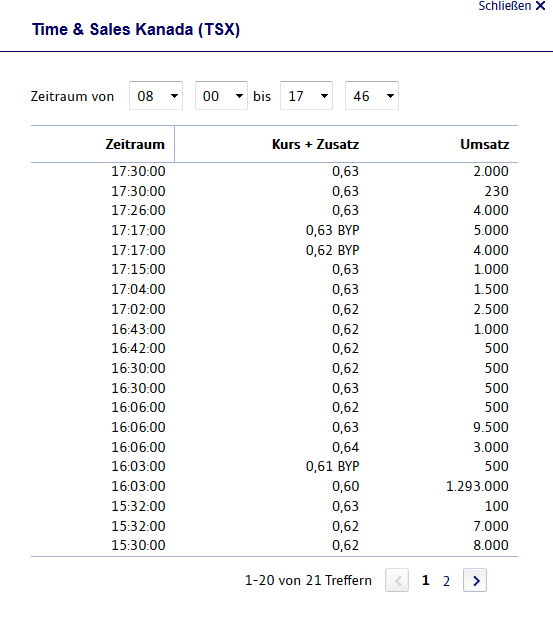This screenshot has width=553, height=636.
Task: Open the start minute dropdown showing 00
Action: coord(221,96)
